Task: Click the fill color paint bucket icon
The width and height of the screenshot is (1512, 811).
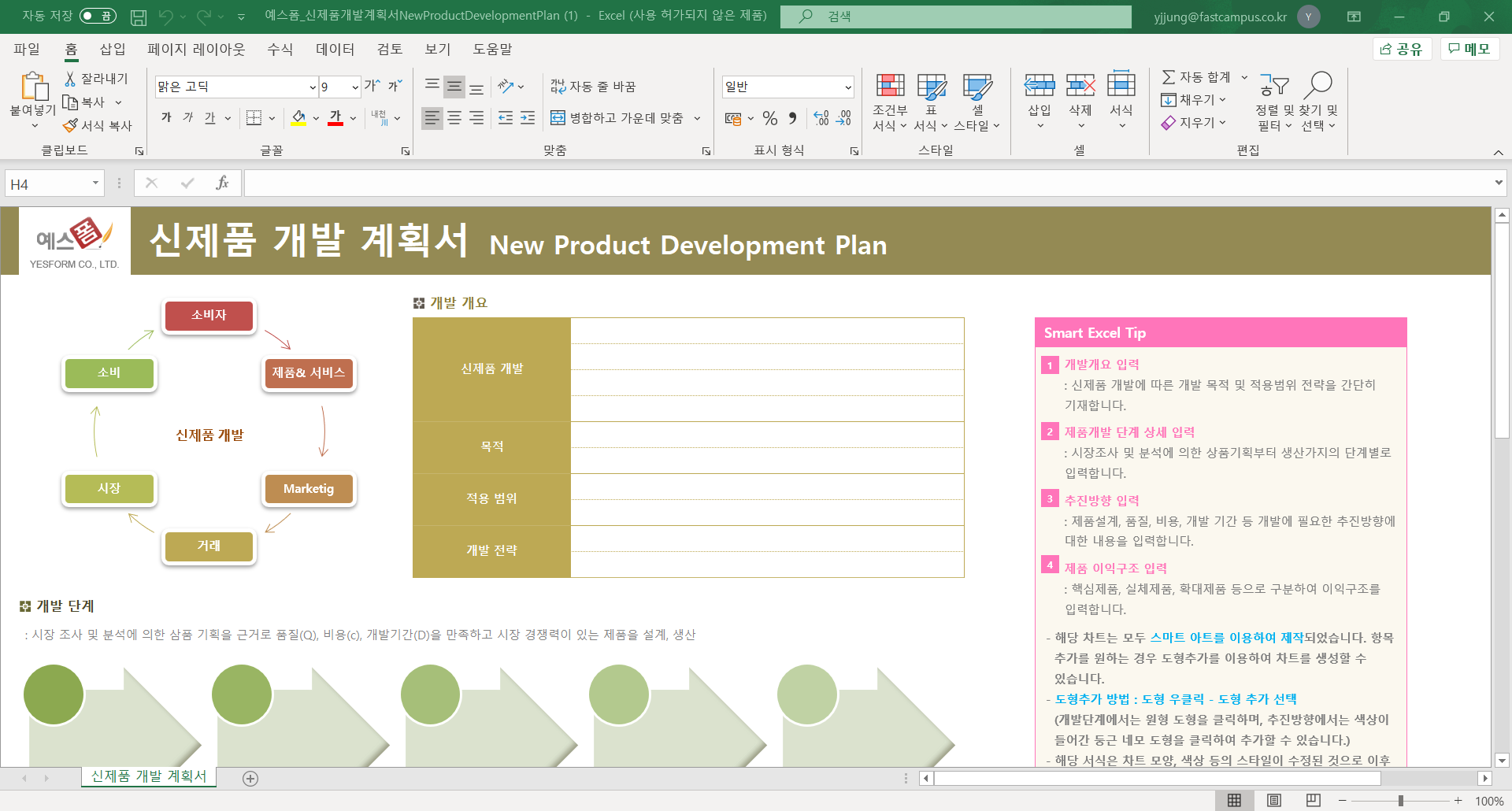Action: (x=298, y=118)
